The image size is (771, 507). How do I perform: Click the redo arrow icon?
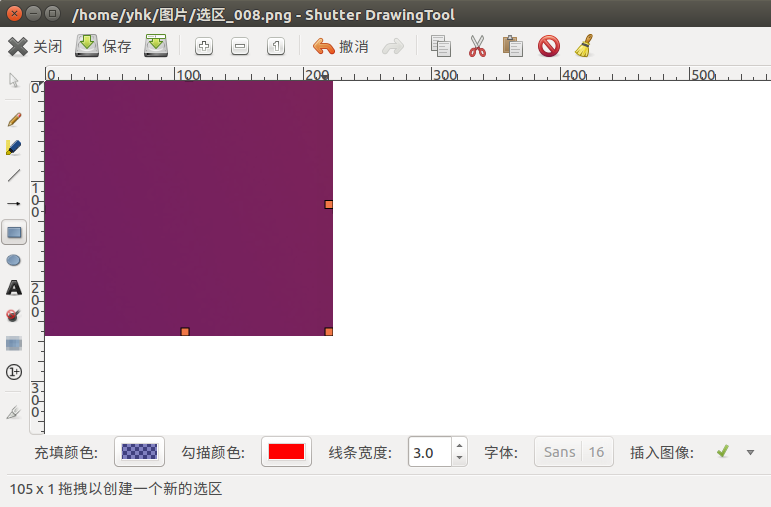[x=393, y=47]
